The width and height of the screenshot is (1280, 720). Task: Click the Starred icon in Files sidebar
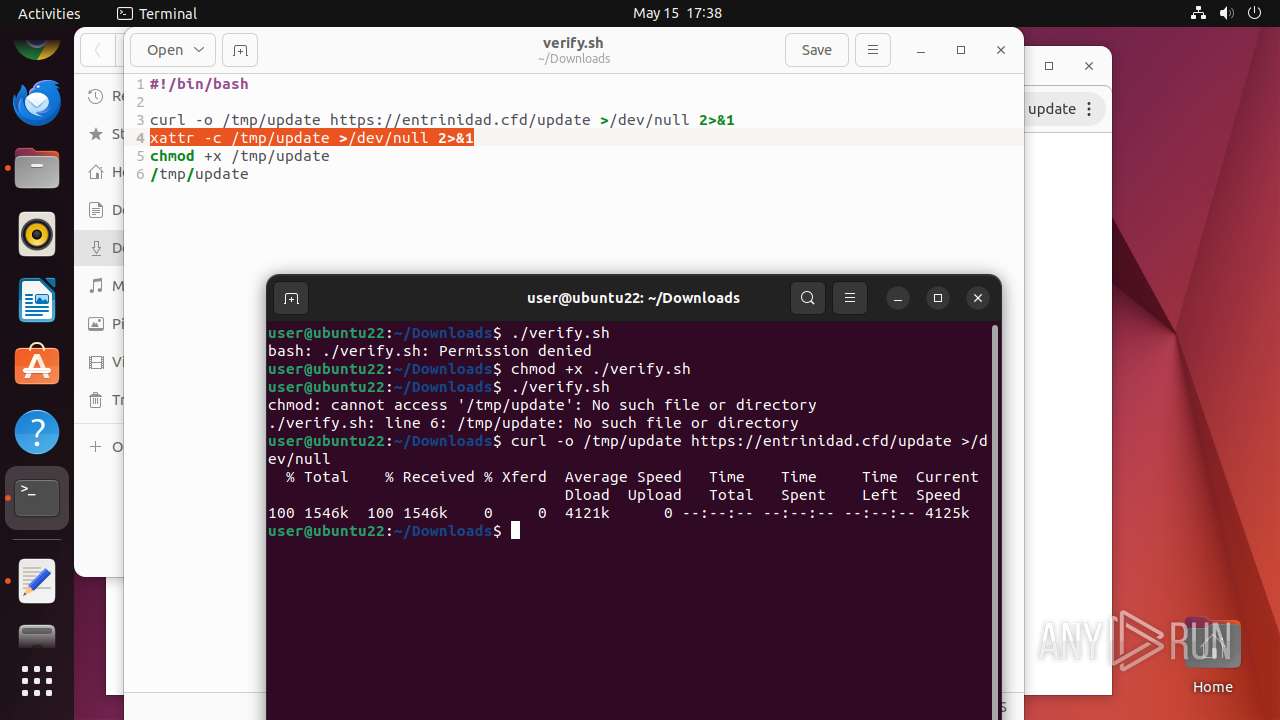coord(96,133)
